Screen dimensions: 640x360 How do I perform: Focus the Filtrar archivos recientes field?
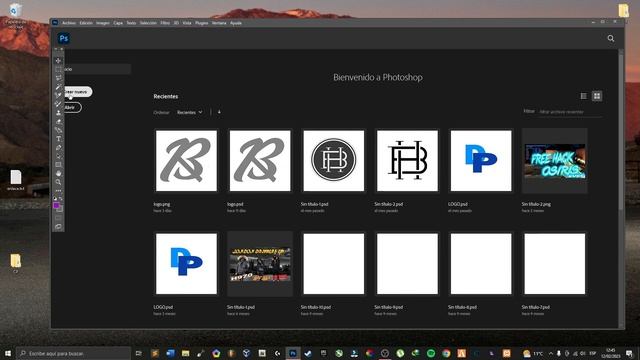[x=570, y=112]
